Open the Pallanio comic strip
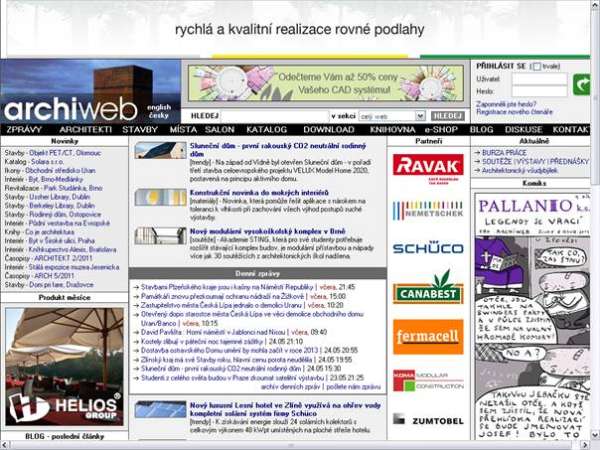 coord(532,316)
